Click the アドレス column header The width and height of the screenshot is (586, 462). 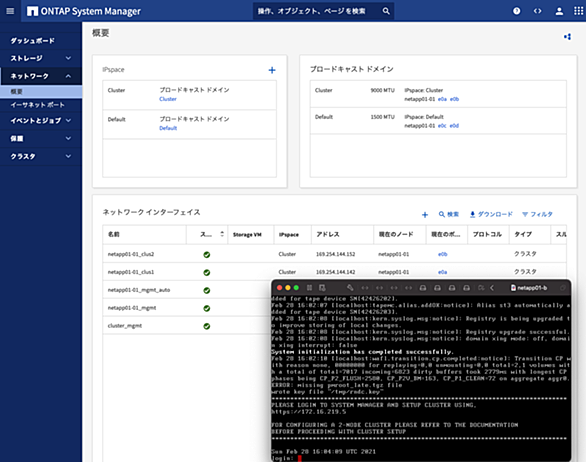pos(342,234)
